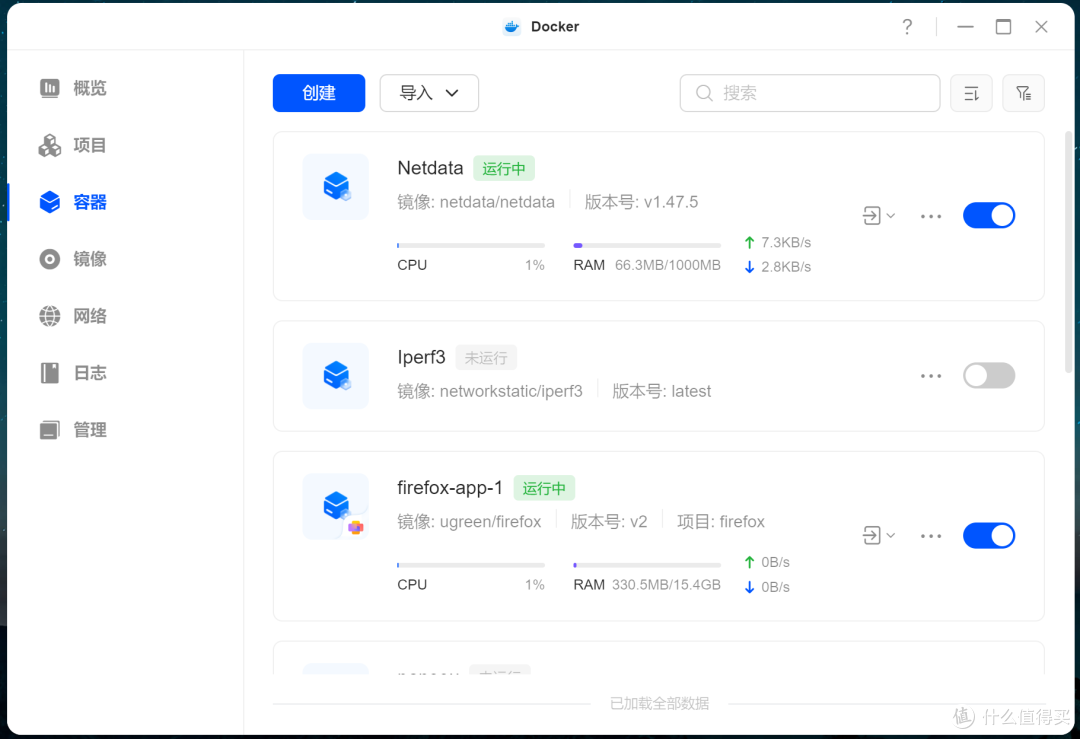Viewport: 1080px width, 739px height.
Task: Click the ugreen/firefox image text
Action: [490, 522]
